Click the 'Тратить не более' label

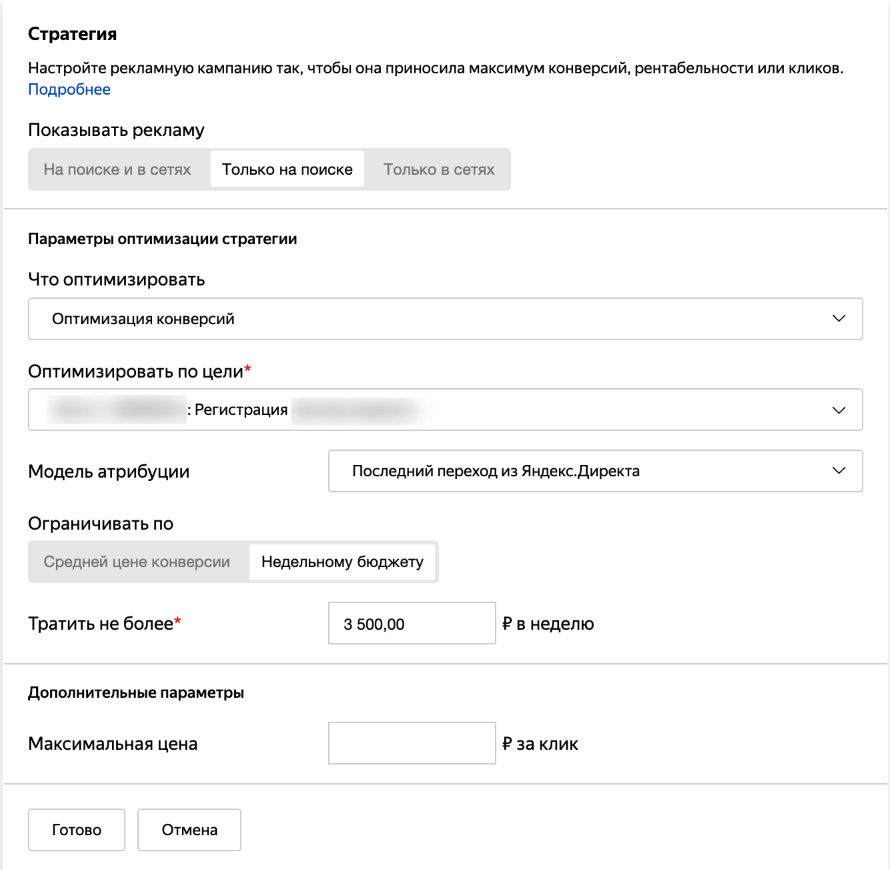point(104,625)
